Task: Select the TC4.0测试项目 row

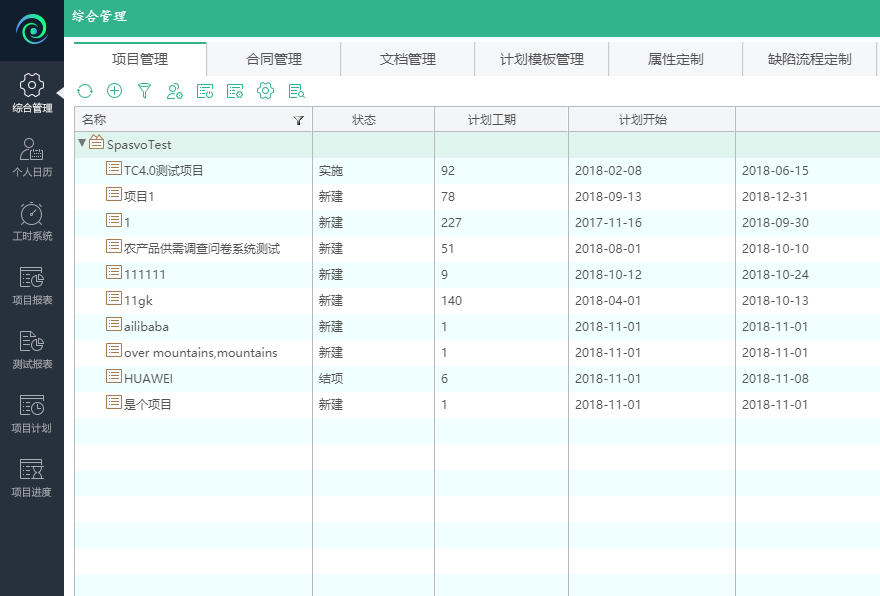Action: click(477, 171)
